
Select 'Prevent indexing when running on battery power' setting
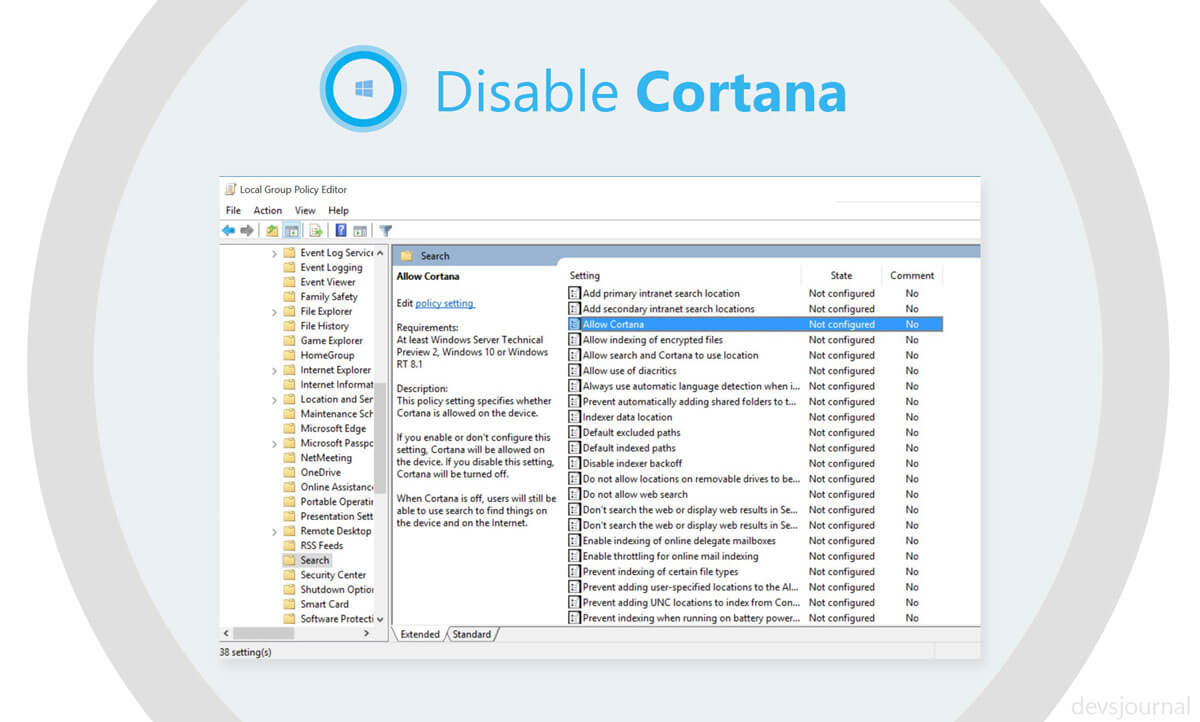tap(691, 618)
